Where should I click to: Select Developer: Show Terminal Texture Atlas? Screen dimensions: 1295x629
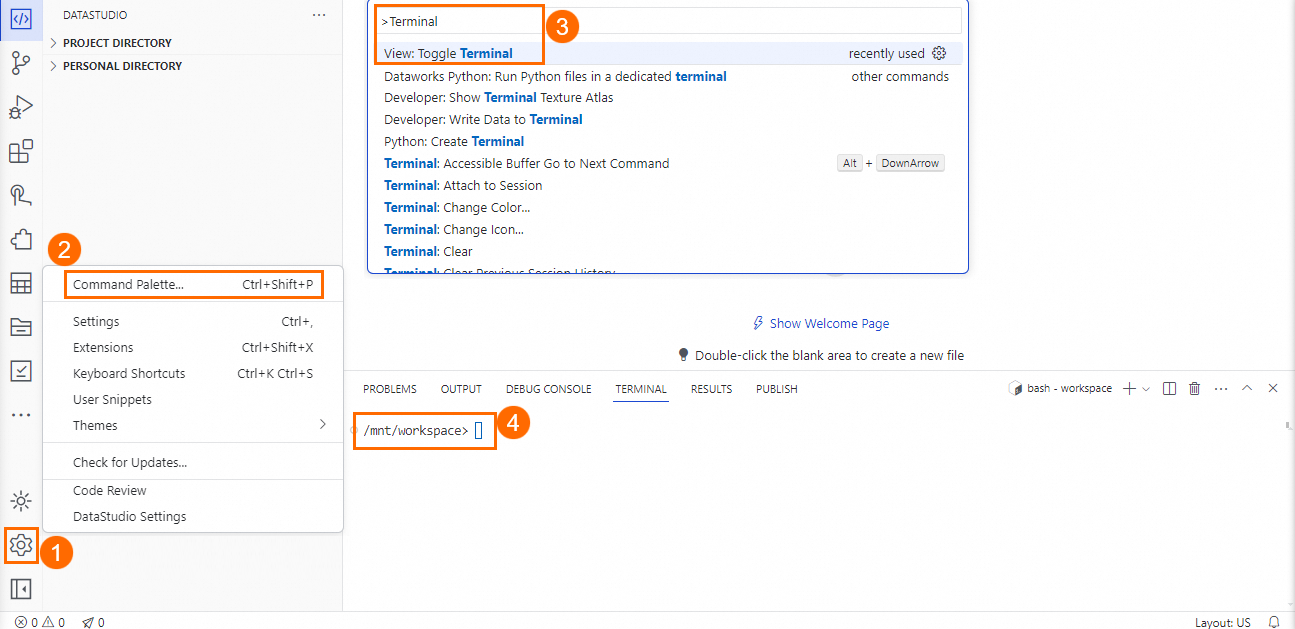click(668, 98)
